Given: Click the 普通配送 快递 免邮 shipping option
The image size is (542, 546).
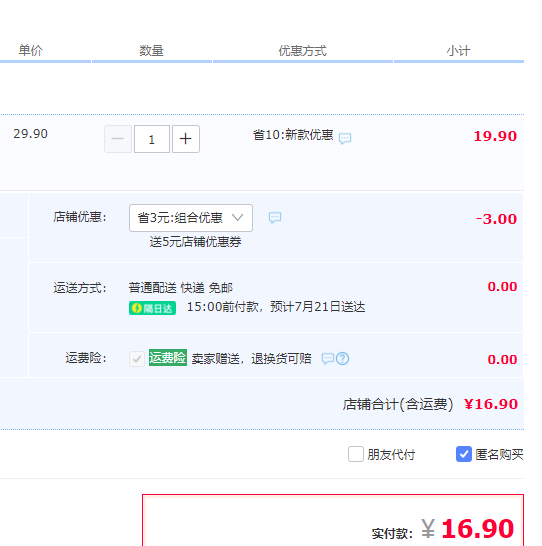Looking at the screenshot, I should 181,288.
